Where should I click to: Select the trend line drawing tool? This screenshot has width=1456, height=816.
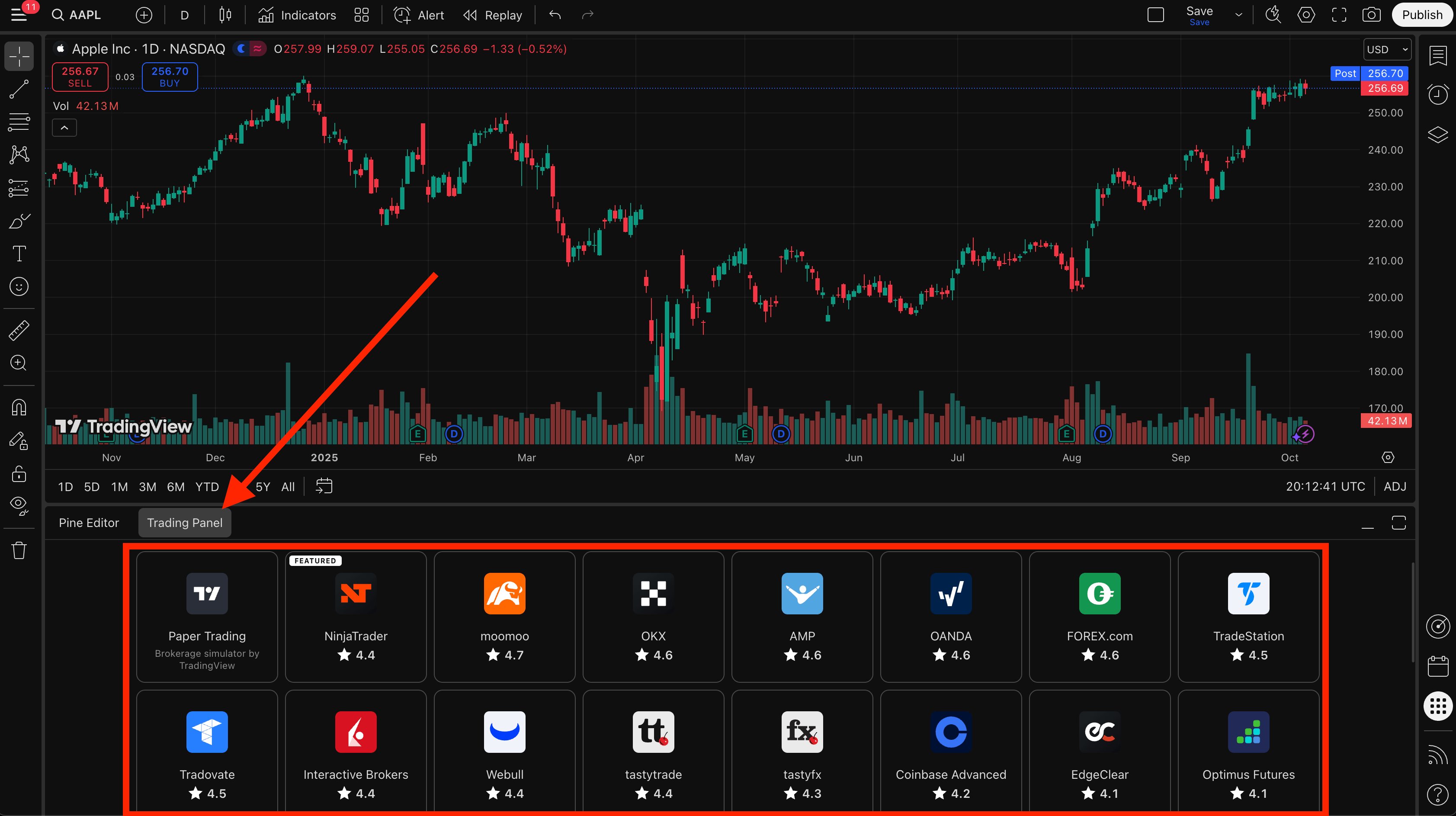(19, 90)
